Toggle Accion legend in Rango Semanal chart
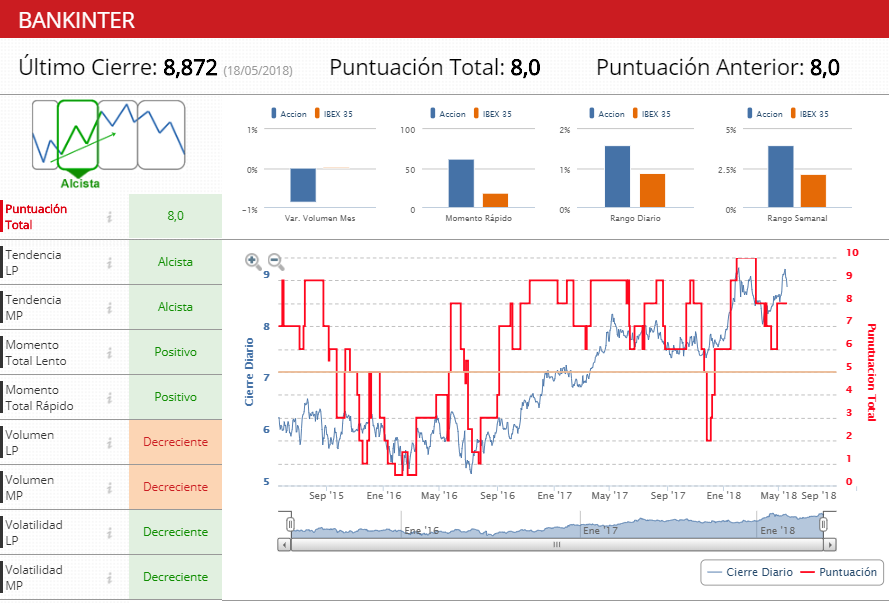Screen dimensions: 889x603 (765, 114)
